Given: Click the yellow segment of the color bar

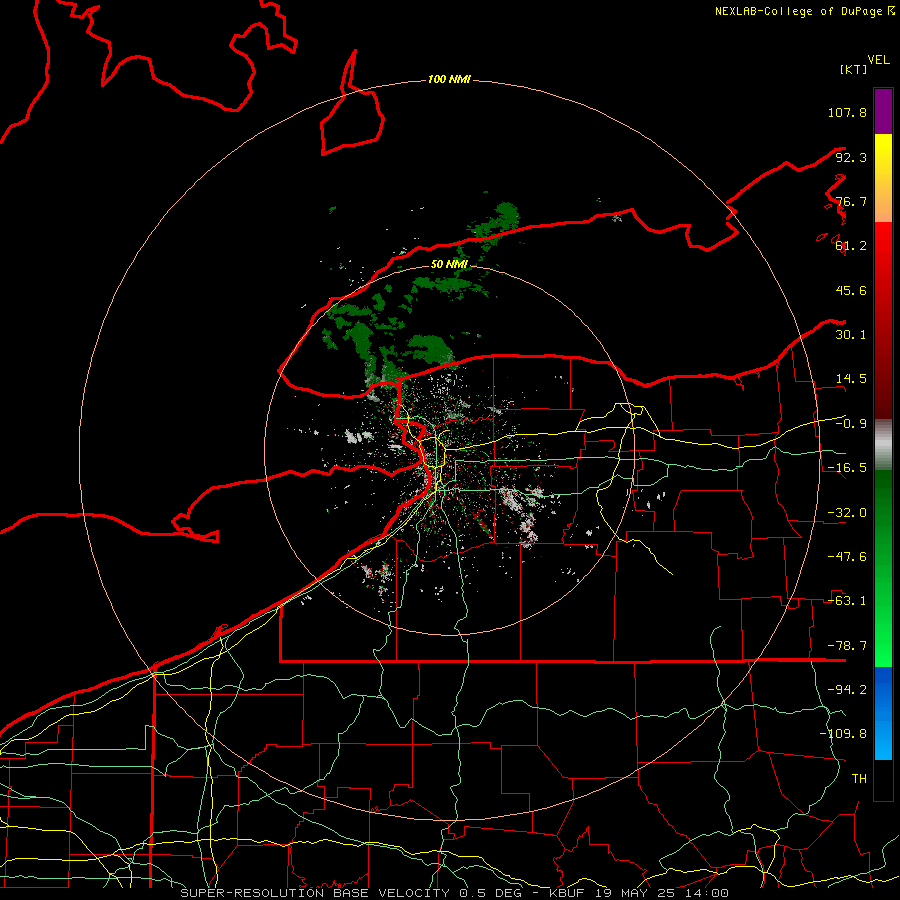Looking at the screenshot, I should tap(883, 178).
